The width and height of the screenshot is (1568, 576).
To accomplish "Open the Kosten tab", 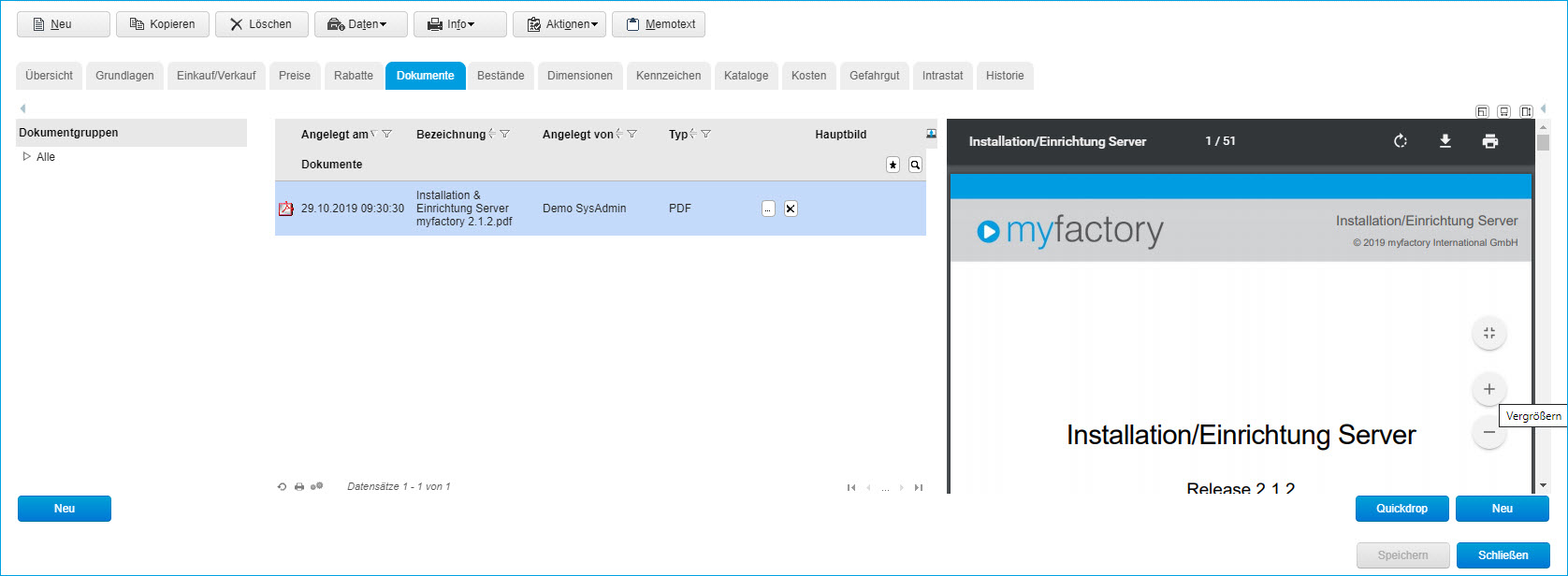I will (809, 76).
